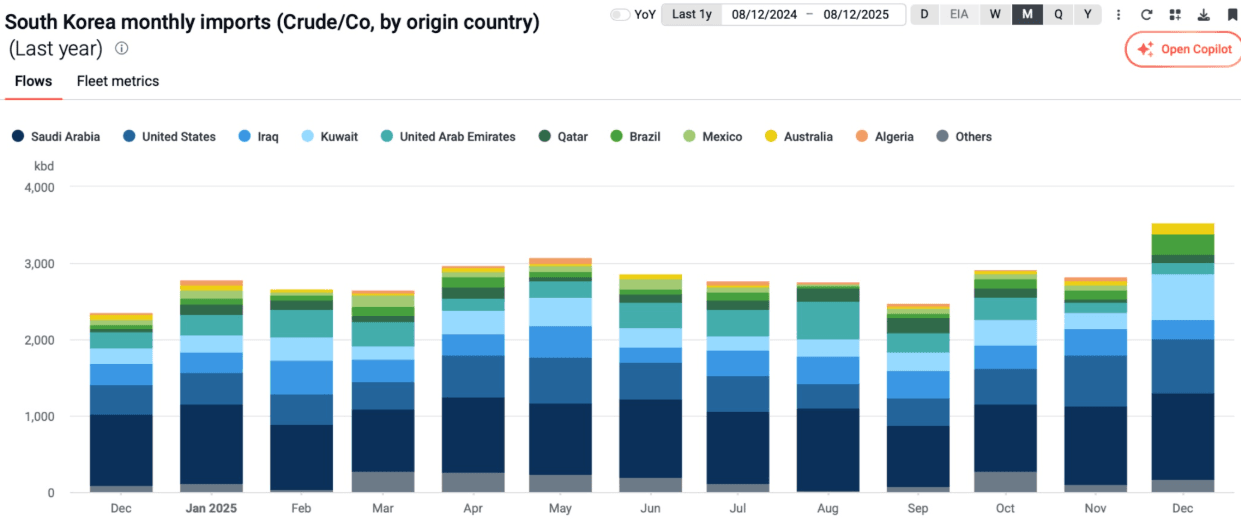1241x522 pixels.
Task: Click the refresh chart icon
Action: (x=1146, y=15)
